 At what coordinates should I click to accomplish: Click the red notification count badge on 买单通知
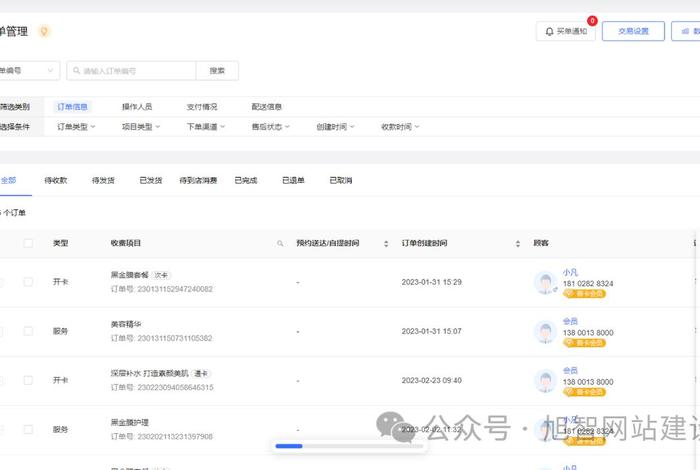[592, 21]
